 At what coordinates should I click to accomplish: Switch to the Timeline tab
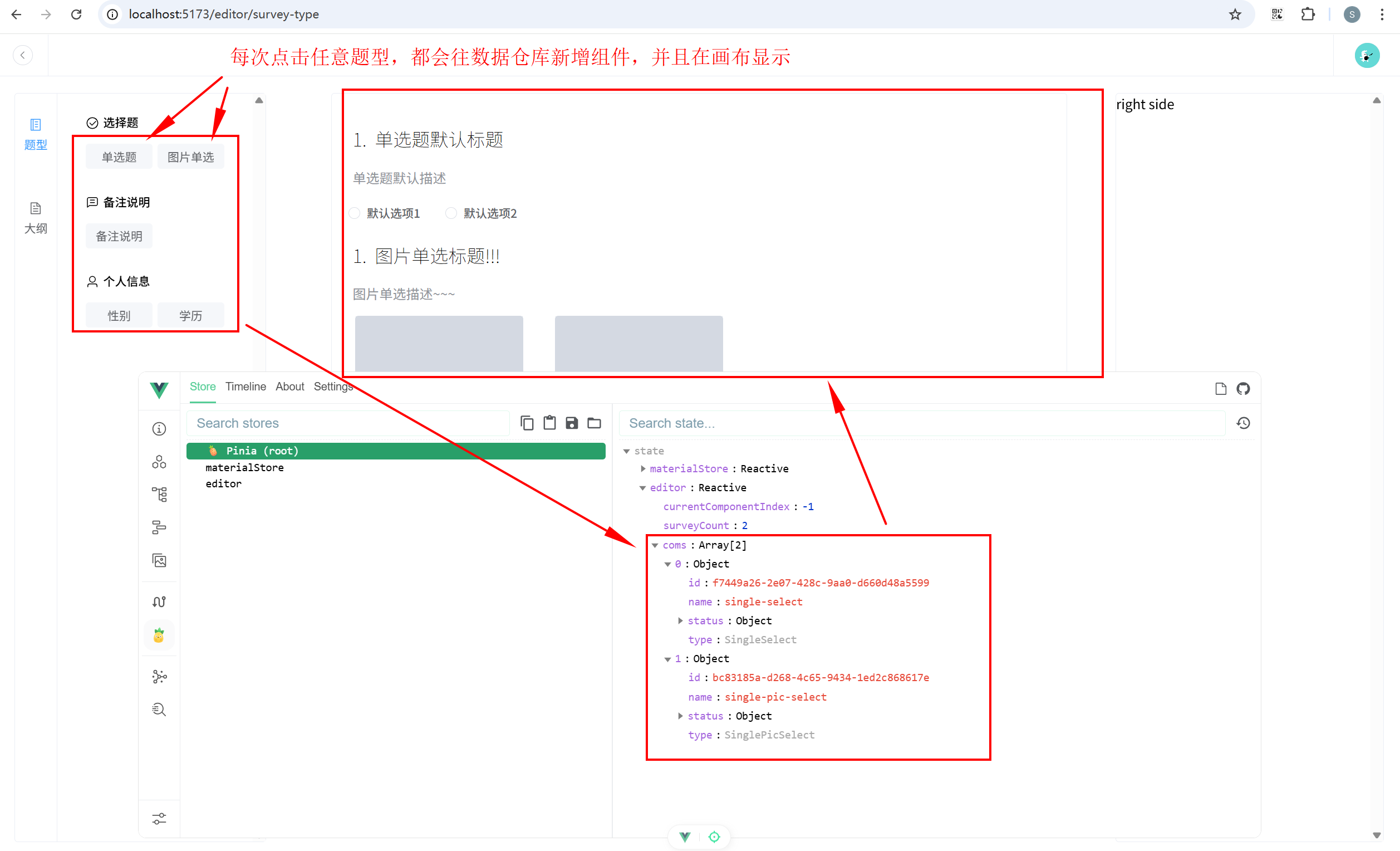pos(245,387)
